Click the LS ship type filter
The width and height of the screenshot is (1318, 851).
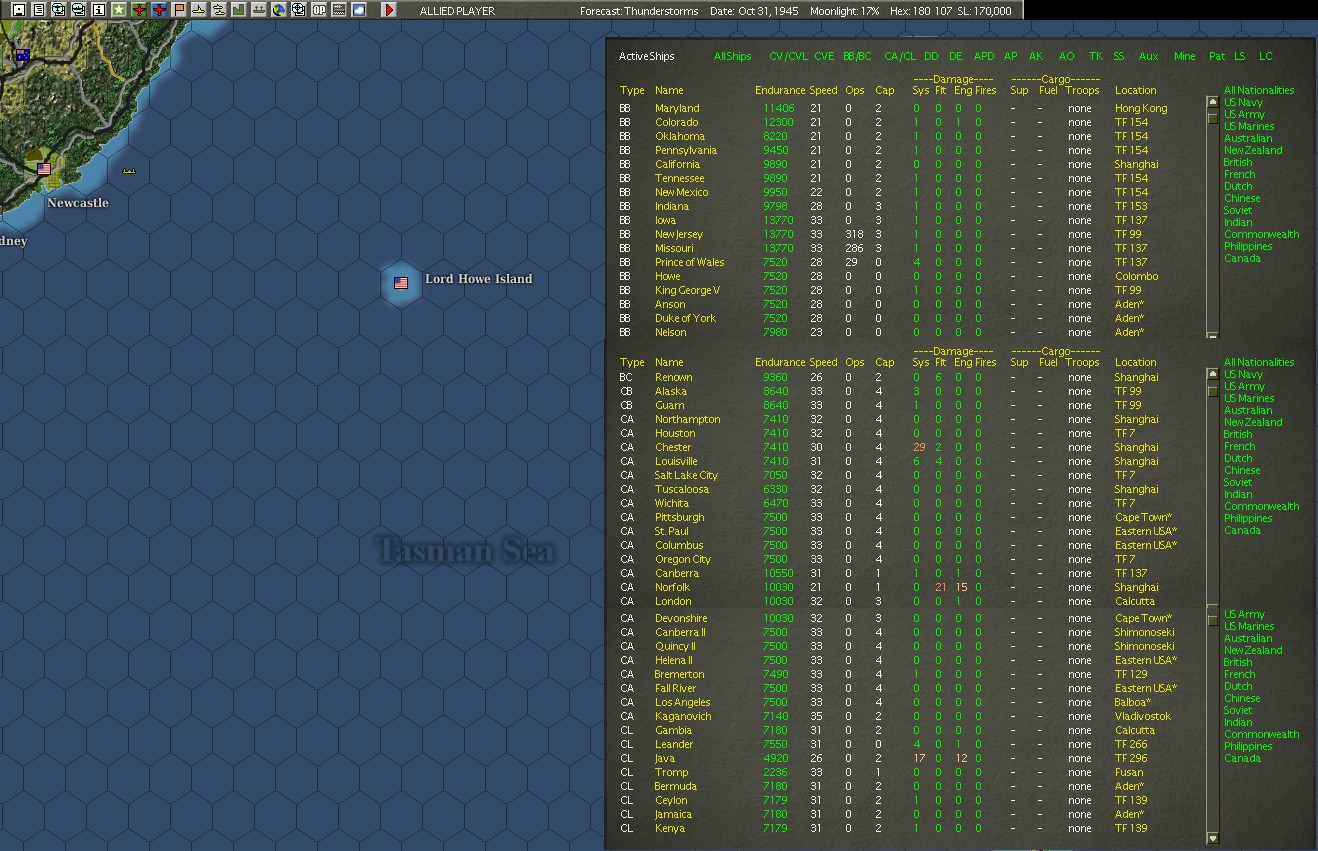click(x=1240, y=56)
